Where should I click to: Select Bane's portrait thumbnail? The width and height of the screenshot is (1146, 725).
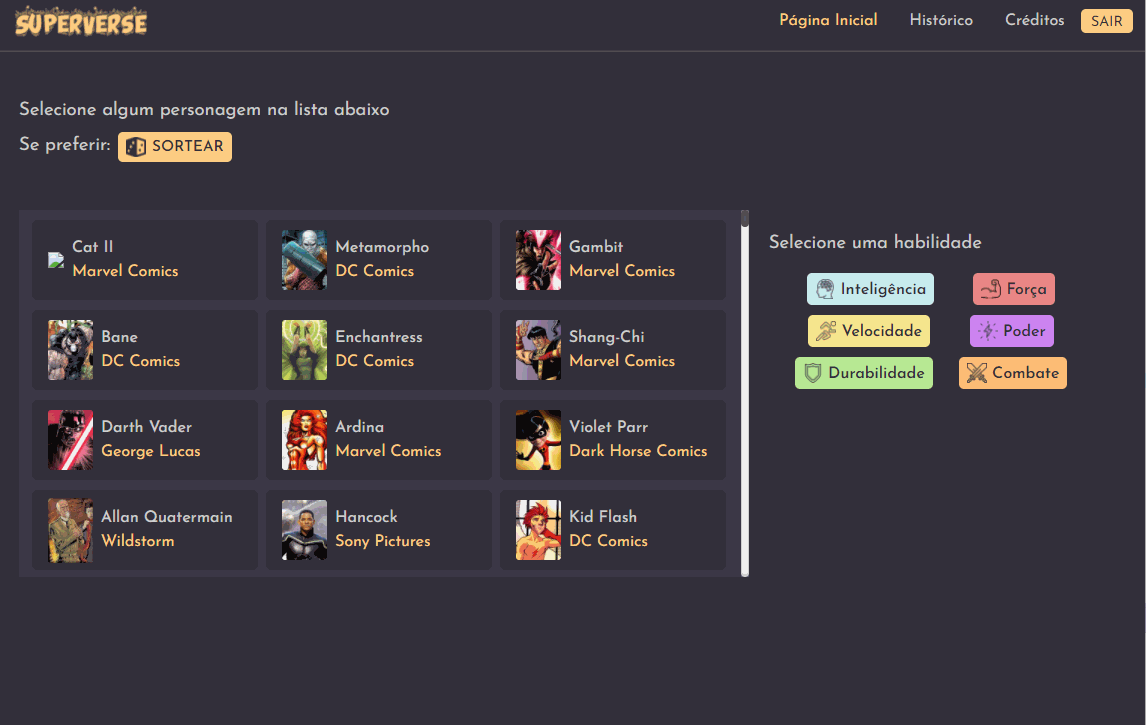click(70, 350)
